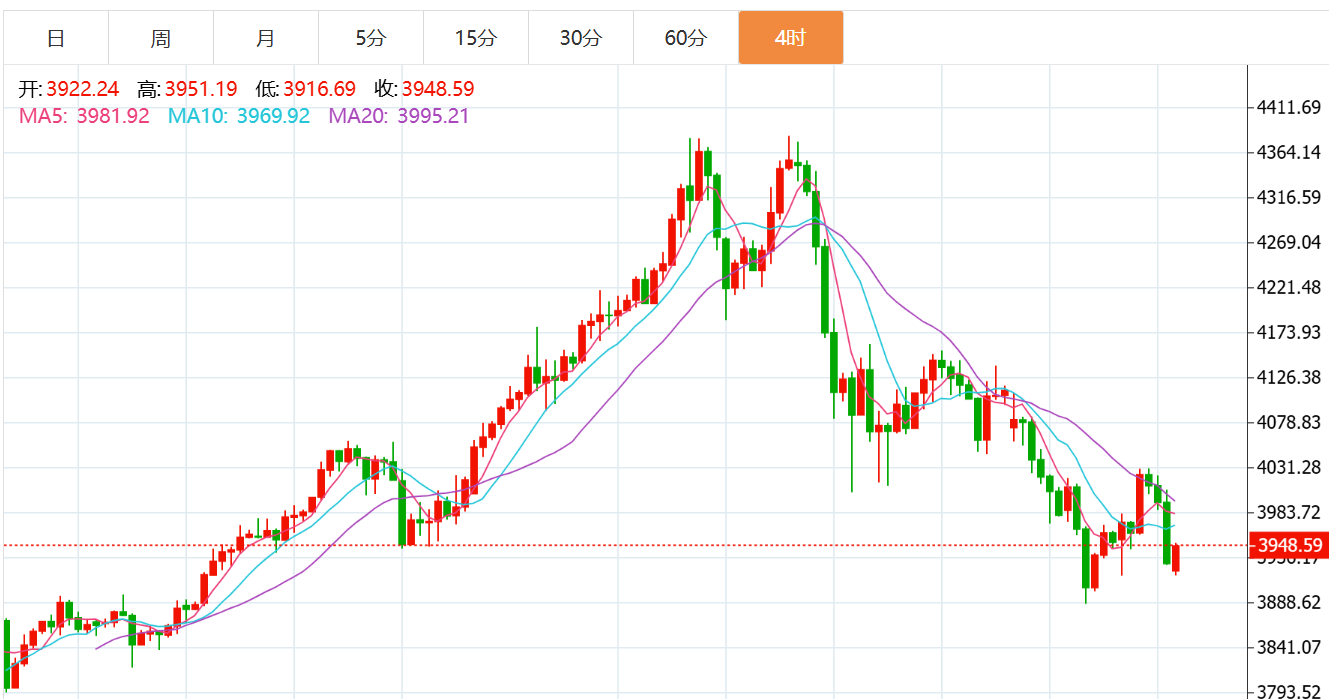This screenshot has width=1329, height=699.
Task: Choose the 30分 interval tab
Action: coord(581,38)
